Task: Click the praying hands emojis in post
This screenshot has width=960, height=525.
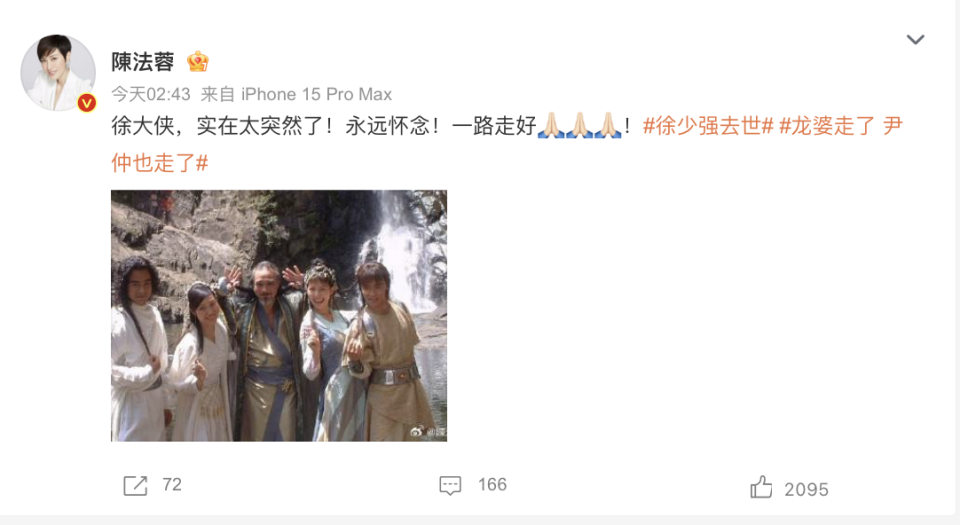Action: pyautogui.click(x=579, y=125)
